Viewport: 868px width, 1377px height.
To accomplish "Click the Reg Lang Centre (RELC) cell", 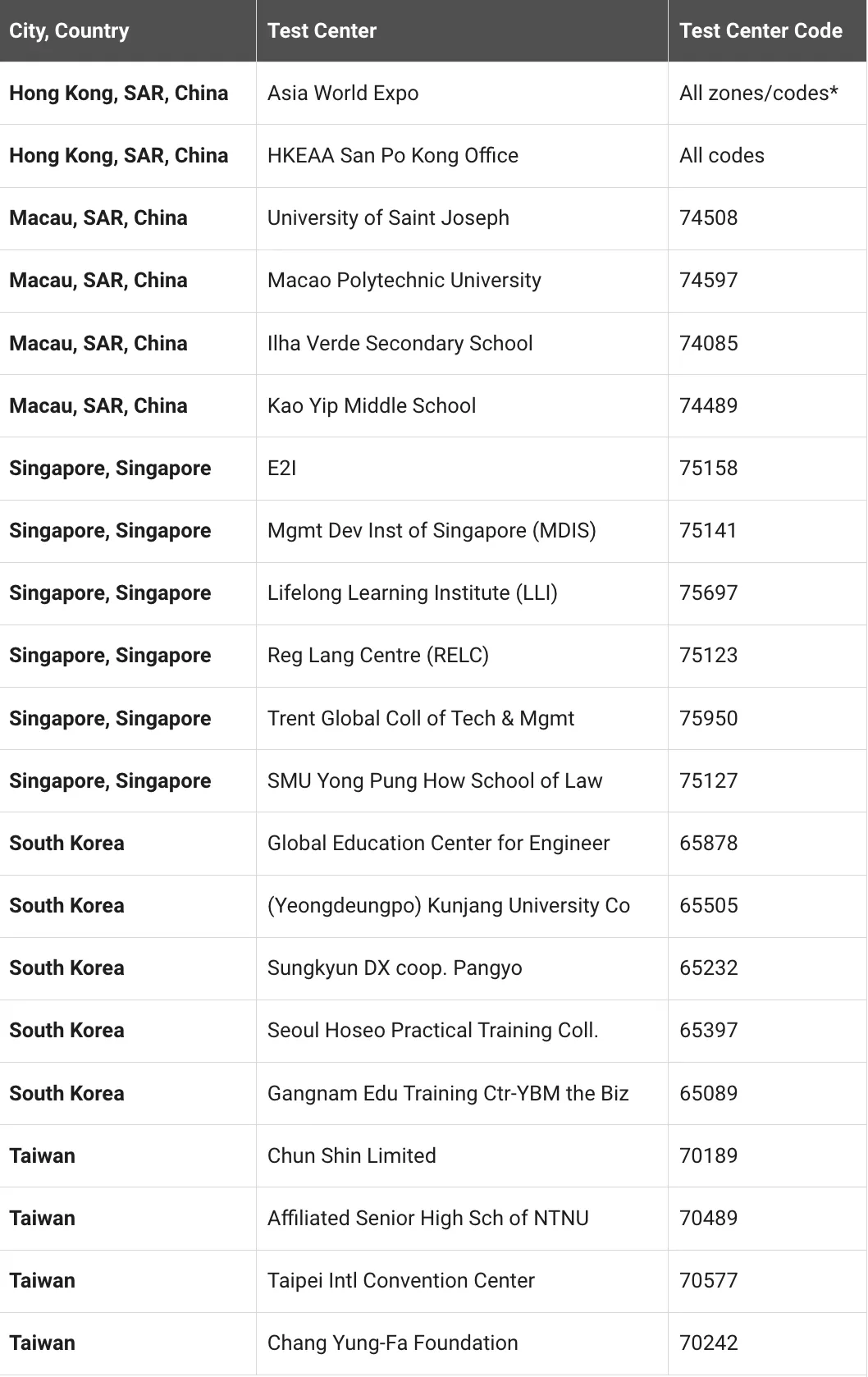I will (x=377, y=656).
